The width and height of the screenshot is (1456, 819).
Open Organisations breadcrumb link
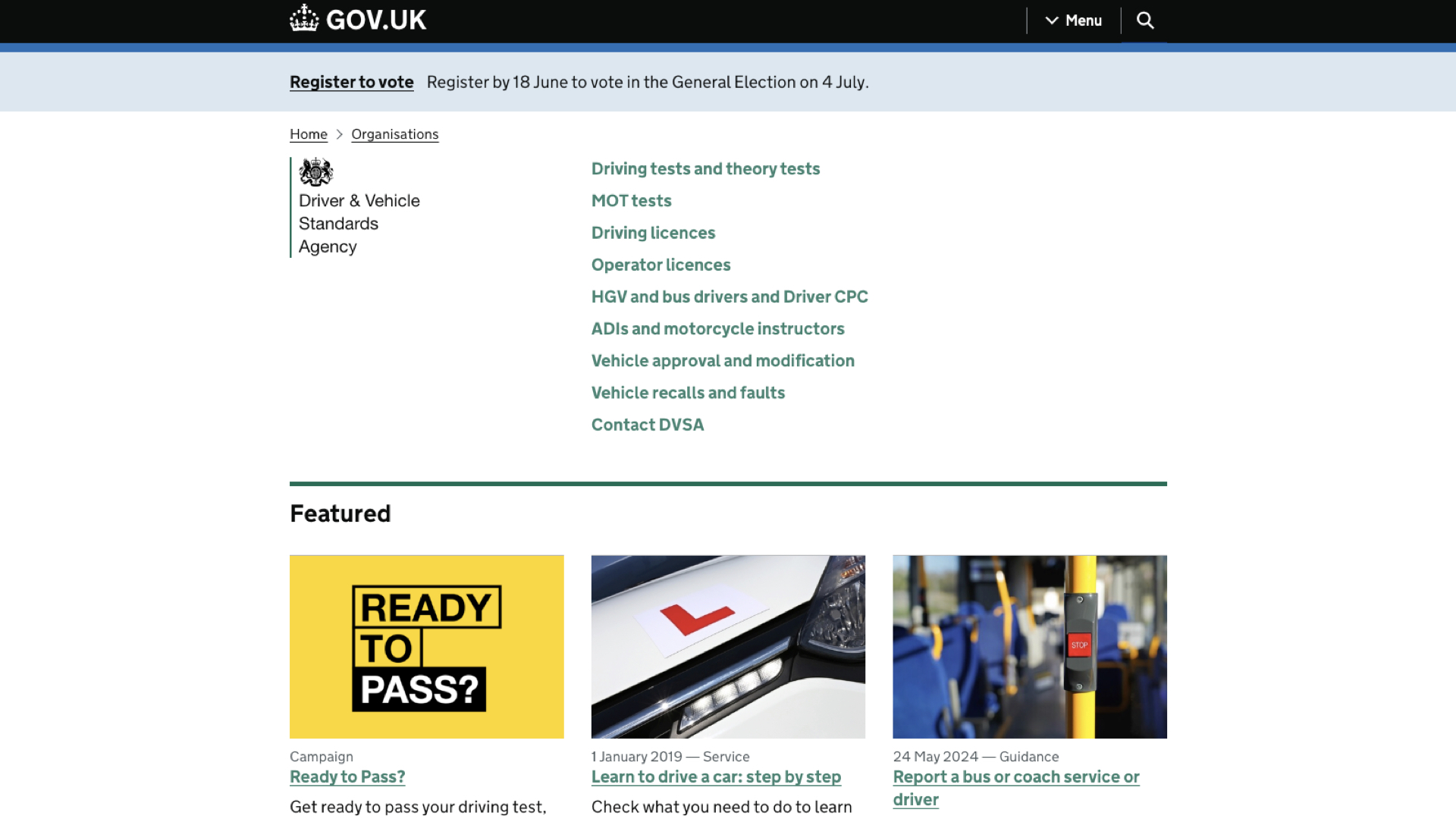point(394,134)
